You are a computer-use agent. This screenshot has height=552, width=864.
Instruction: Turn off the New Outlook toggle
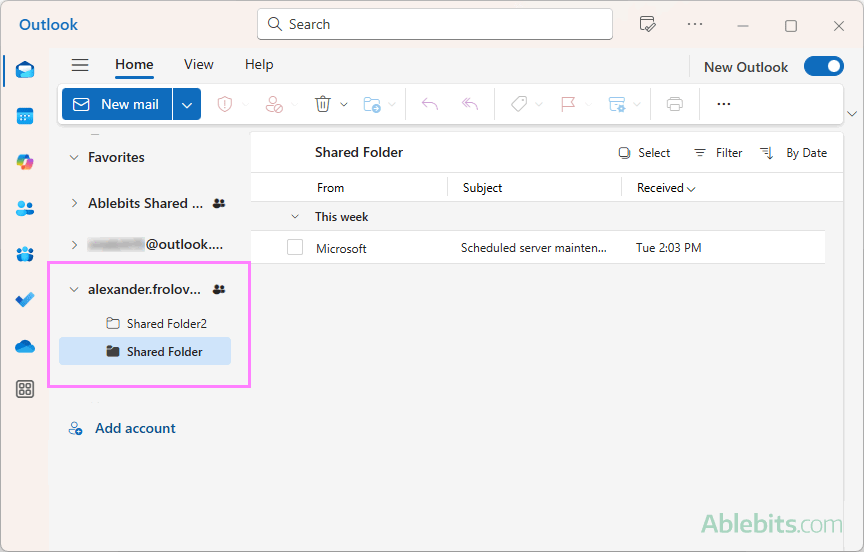coord(823,67)
